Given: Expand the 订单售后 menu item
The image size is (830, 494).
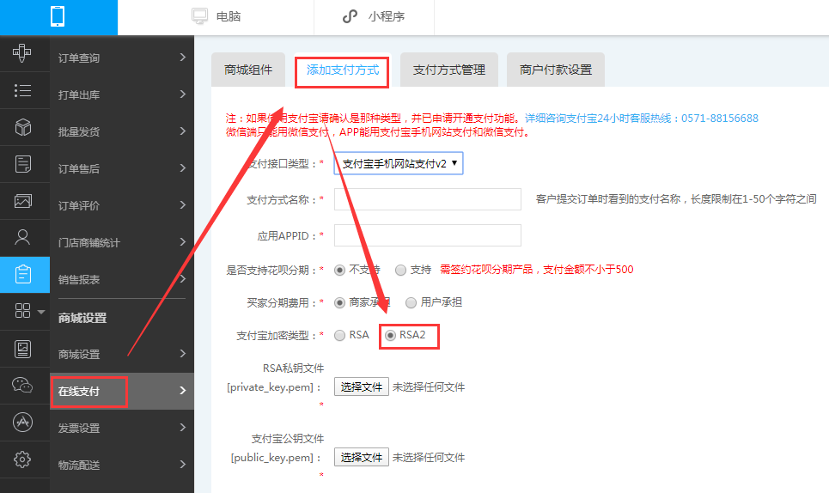Looking at the screenshot, I should pos(122,168).
